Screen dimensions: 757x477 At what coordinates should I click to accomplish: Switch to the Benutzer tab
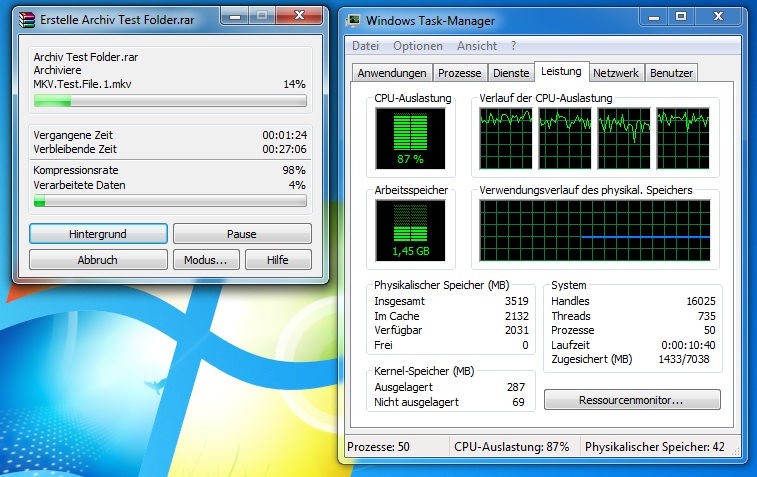click(672, 73)
